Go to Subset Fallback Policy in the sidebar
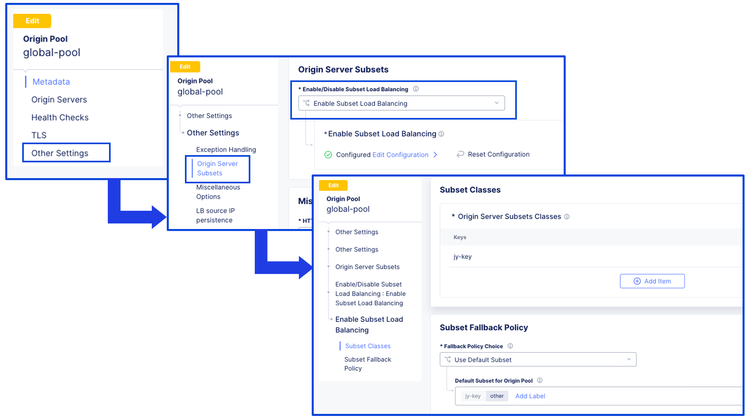This screenshot has width=749, height=420. (x=367, y=364)
